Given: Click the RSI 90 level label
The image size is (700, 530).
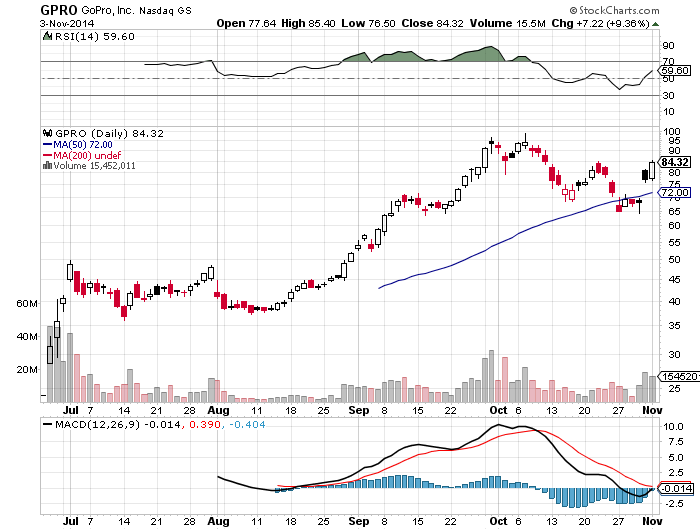Looking at the screenshot, I should point(669,46).
